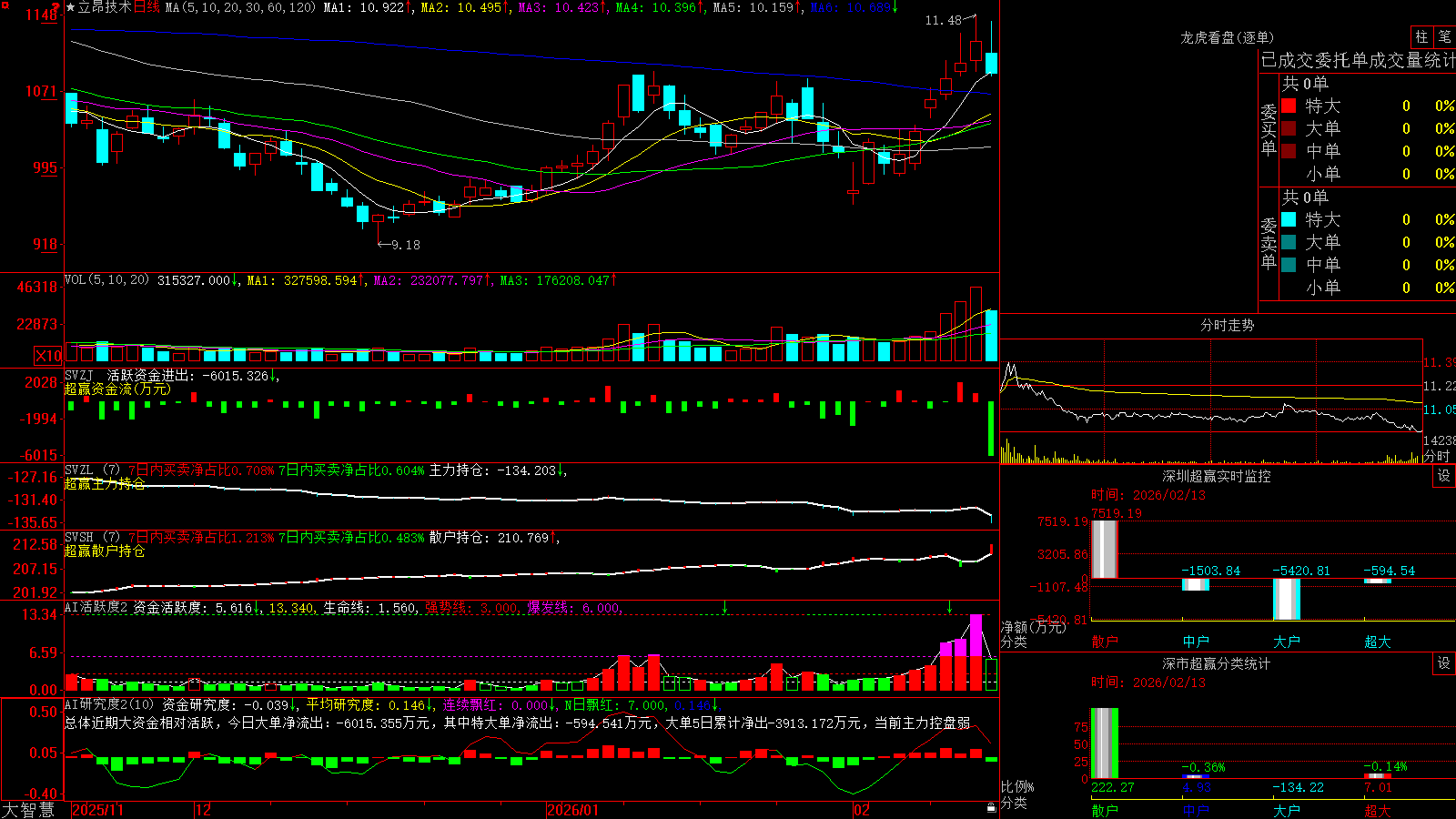This screenshot has height=819, width=1456.
Task: Click the X10 volume scale box
Action: point(48,356)
